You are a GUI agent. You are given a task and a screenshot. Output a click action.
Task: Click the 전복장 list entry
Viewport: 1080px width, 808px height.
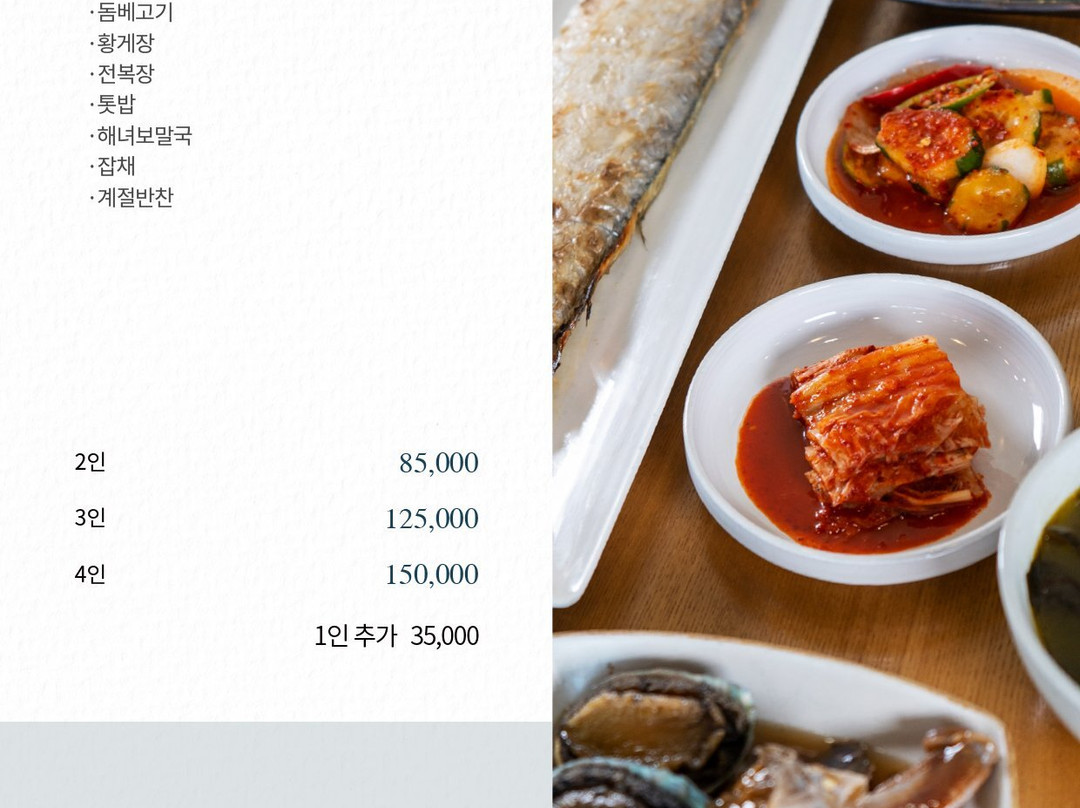(x=125, y=73)
